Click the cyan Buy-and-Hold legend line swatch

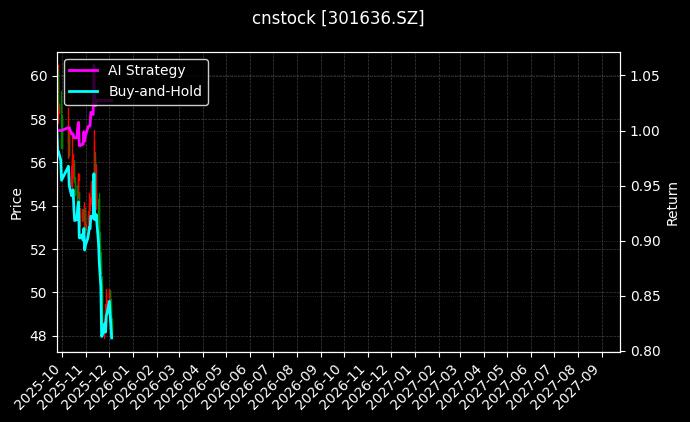point(84,92)
